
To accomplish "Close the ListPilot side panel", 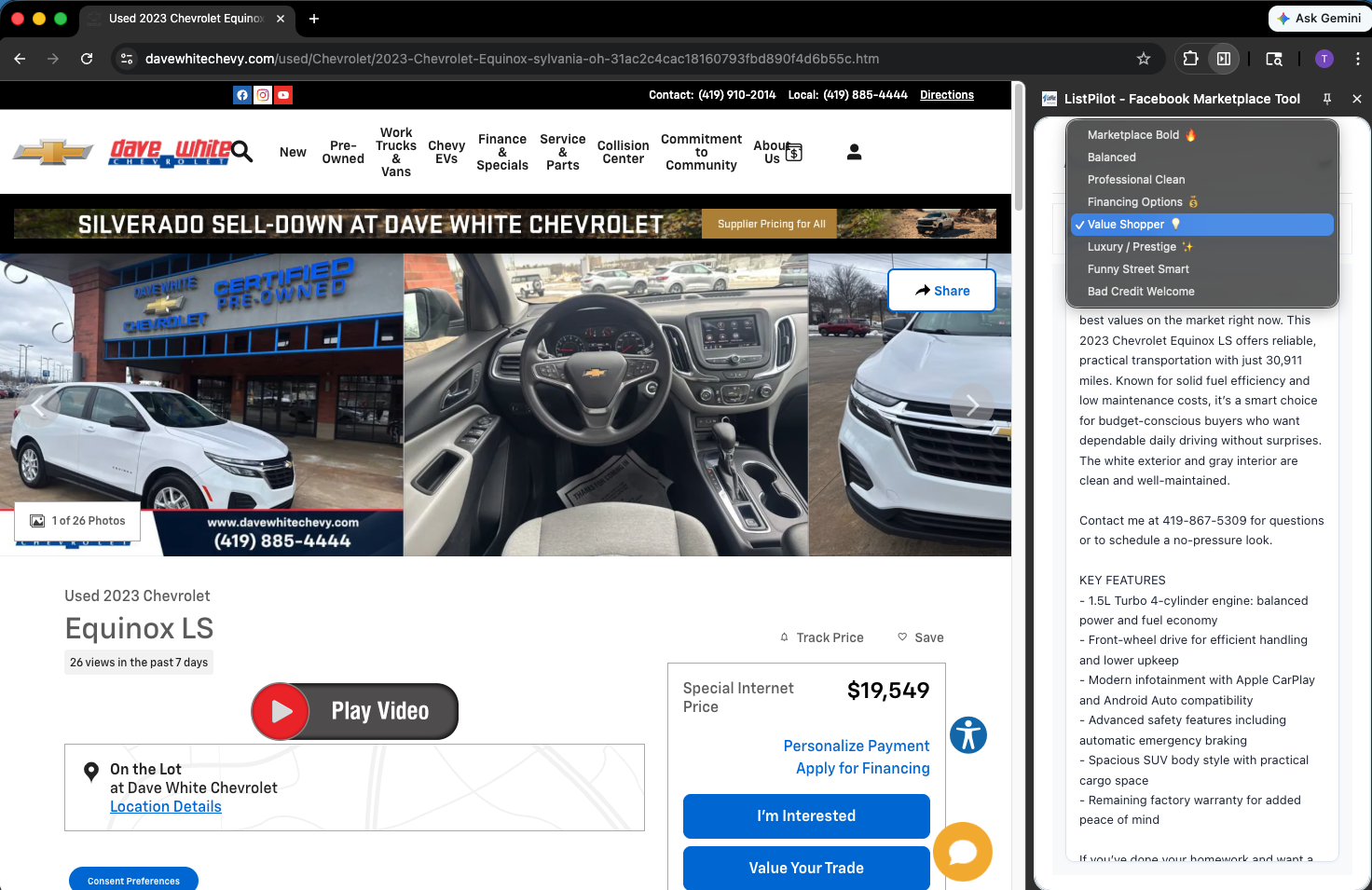I will (x=1357, y=99).
